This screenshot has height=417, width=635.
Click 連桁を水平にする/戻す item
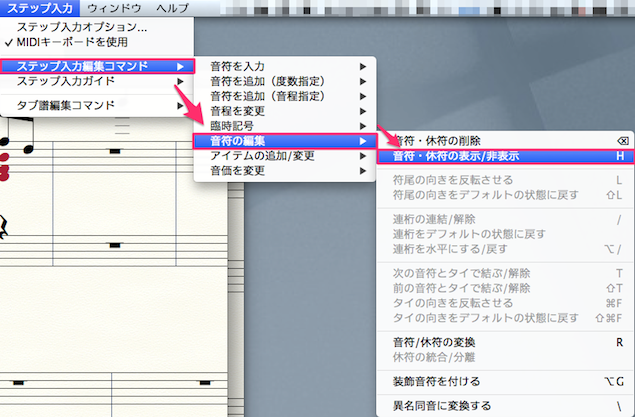[x=505, y=249]
